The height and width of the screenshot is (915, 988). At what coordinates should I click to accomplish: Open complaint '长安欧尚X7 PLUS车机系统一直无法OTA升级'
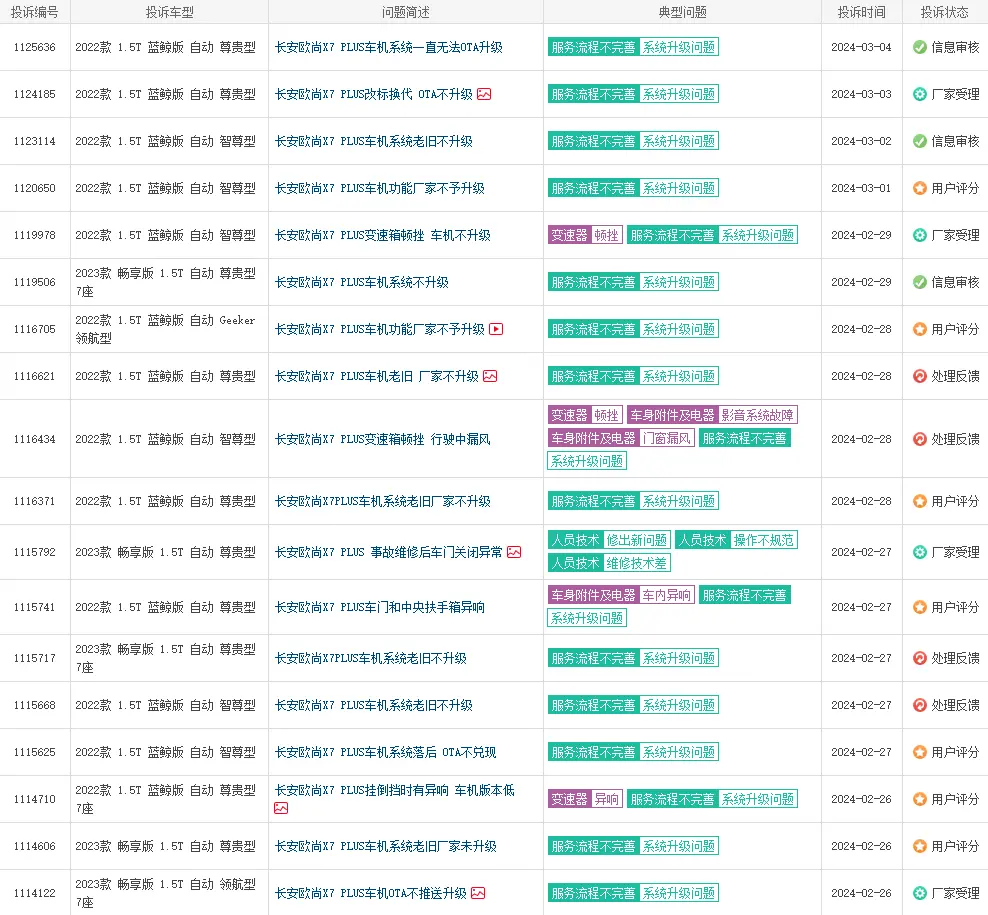(x=389, y=47)
